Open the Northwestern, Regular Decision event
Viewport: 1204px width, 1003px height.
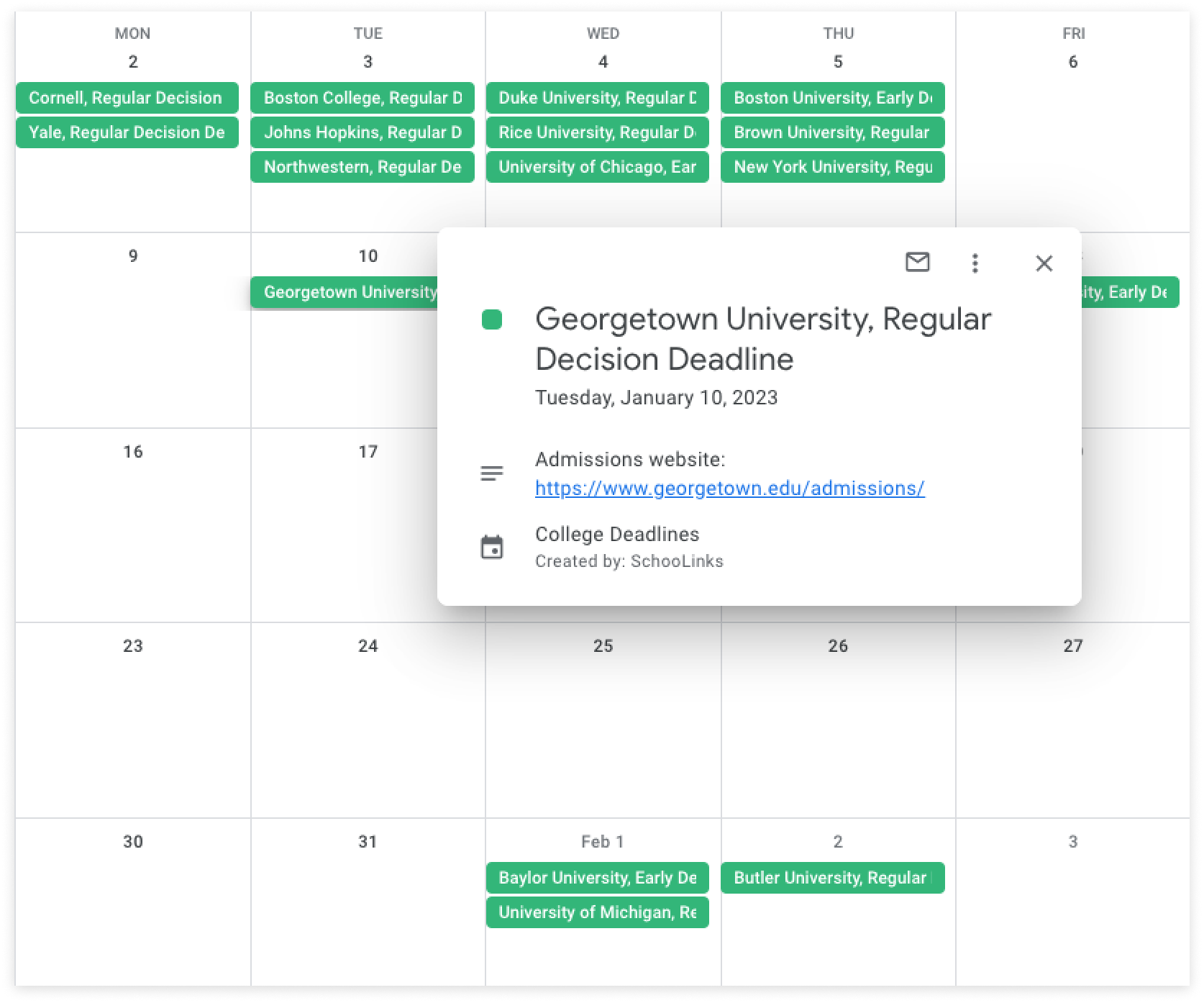362,166
